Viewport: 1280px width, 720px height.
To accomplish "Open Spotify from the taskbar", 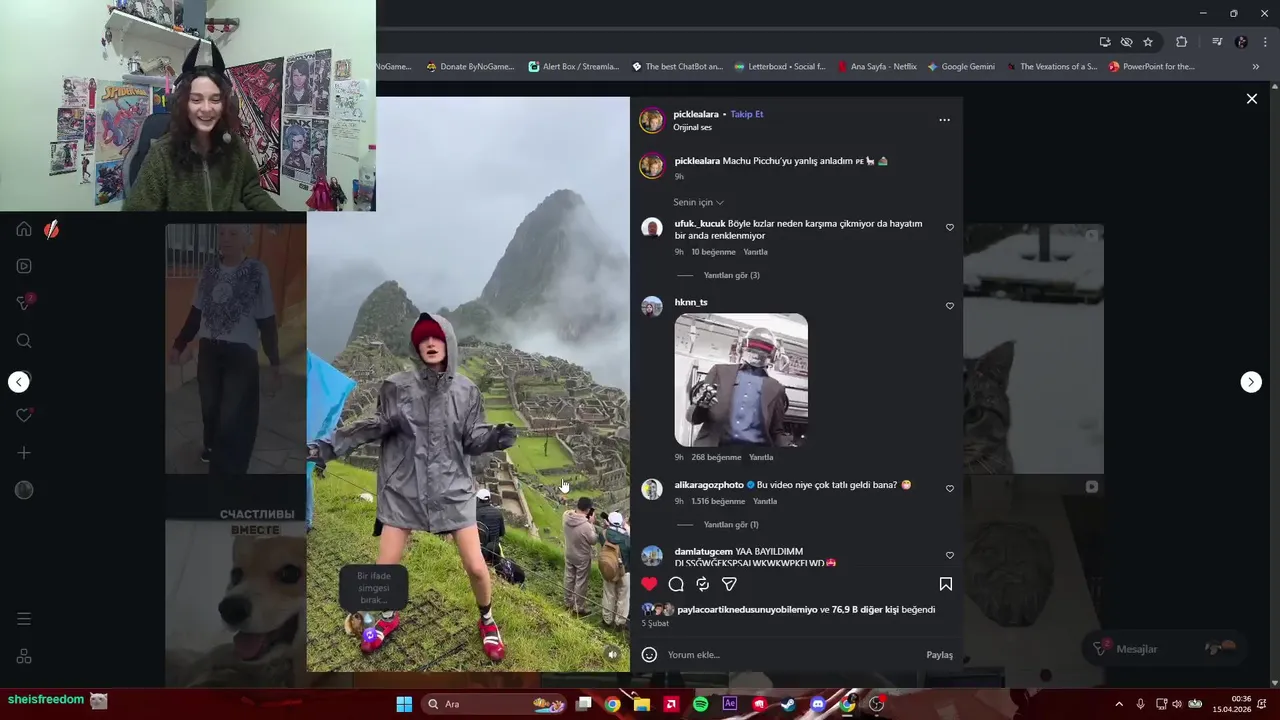I will point(701,704).
